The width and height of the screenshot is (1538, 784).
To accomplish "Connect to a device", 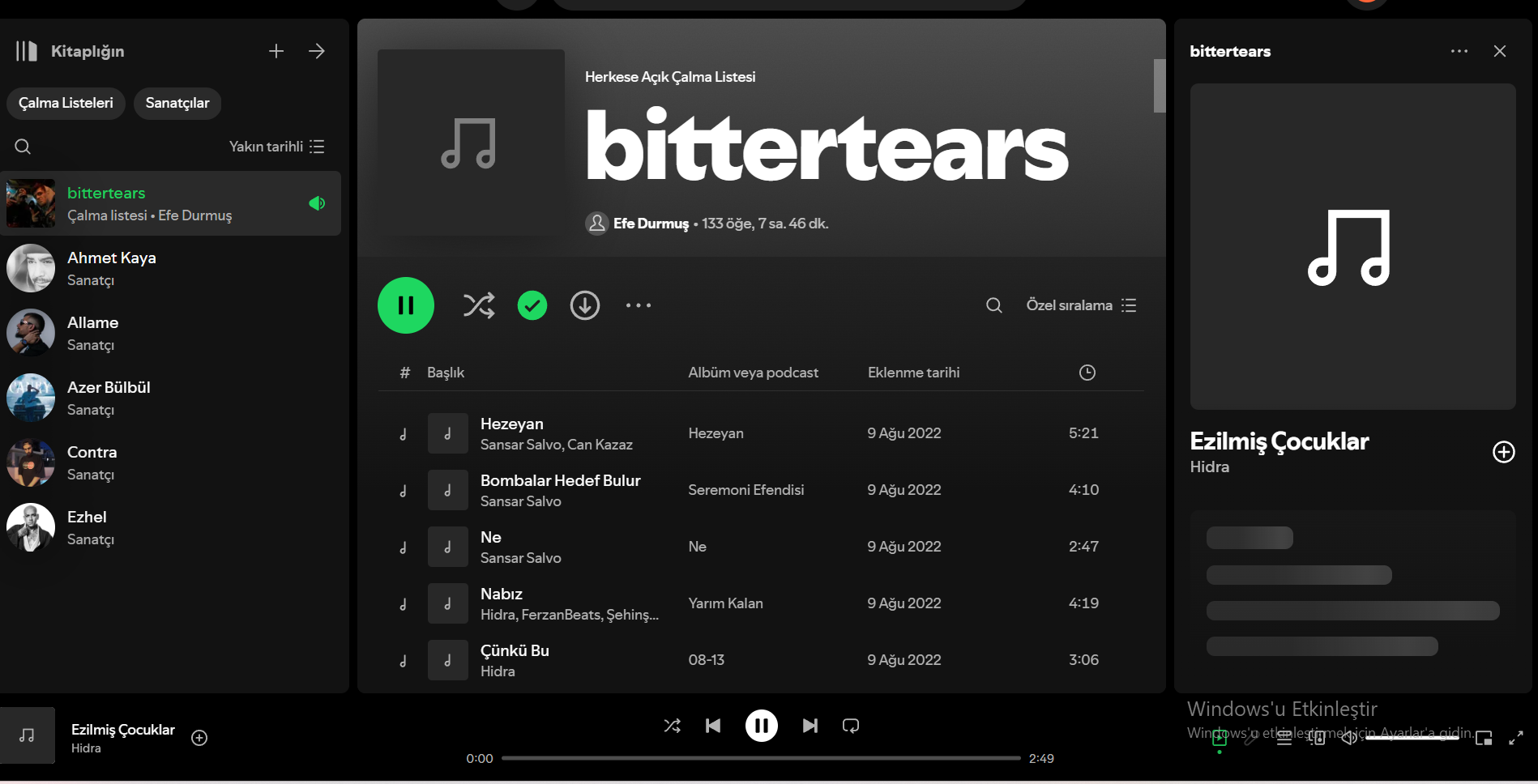I will (1317, 737).
